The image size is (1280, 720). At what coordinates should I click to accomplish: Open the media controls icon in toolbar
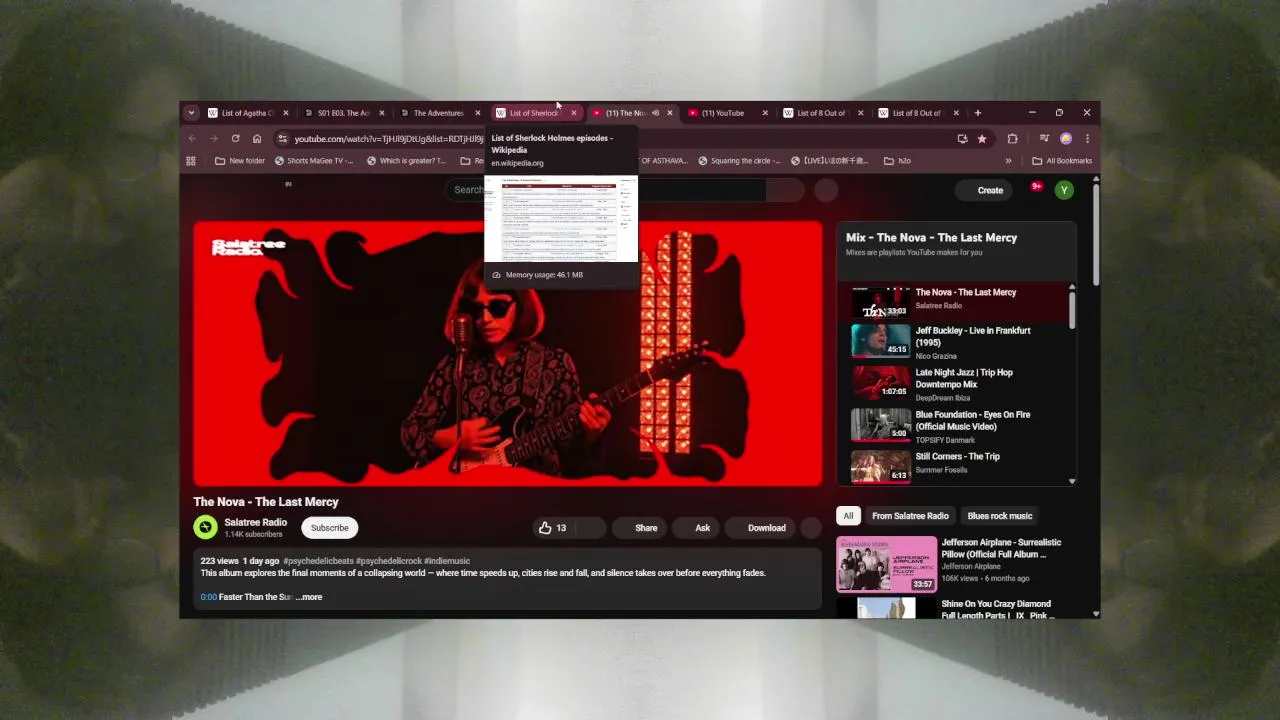pos(1044,139)
